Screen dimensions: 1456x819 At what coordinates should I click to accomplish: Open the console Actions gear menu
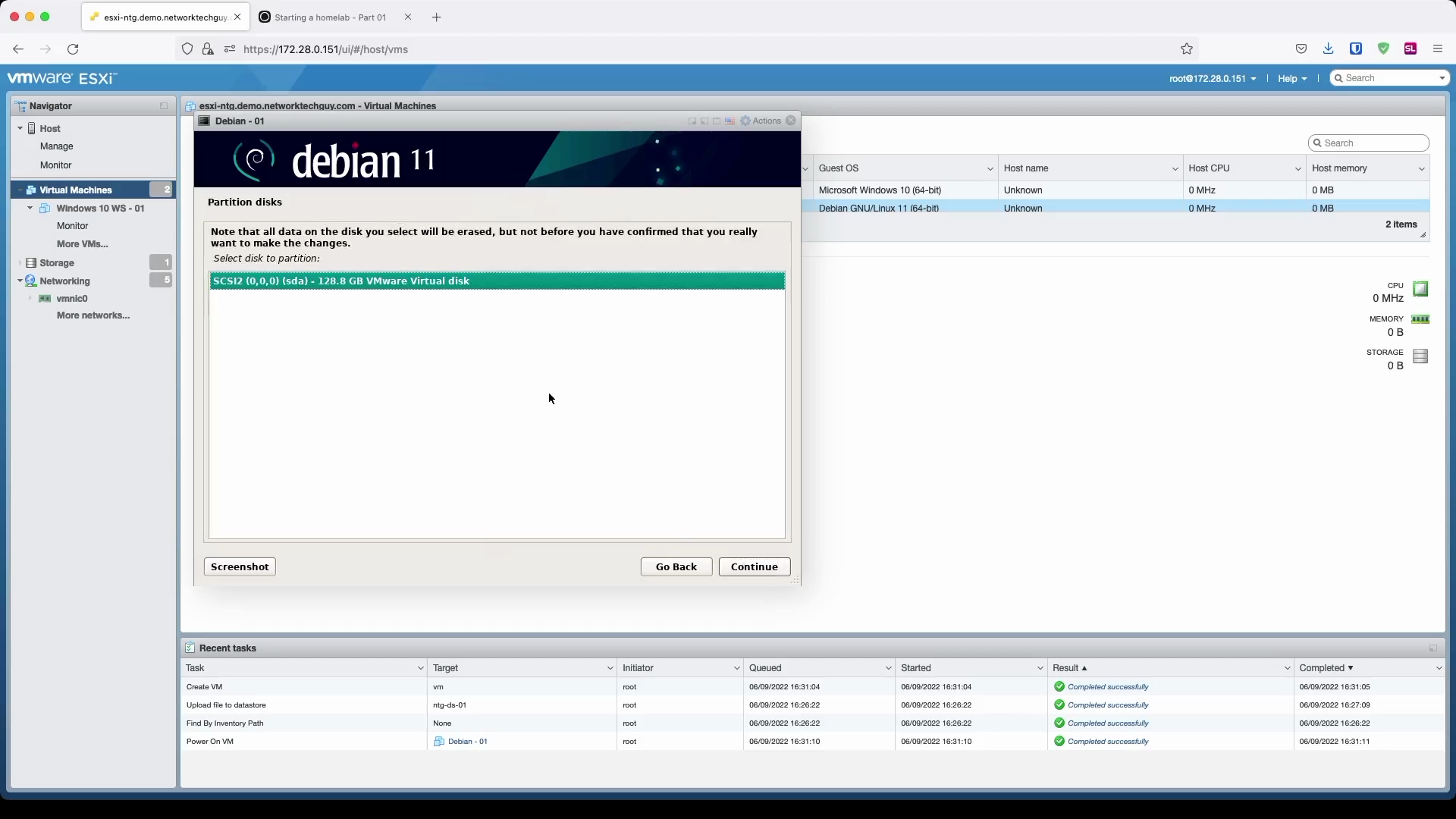pos(761,121)
